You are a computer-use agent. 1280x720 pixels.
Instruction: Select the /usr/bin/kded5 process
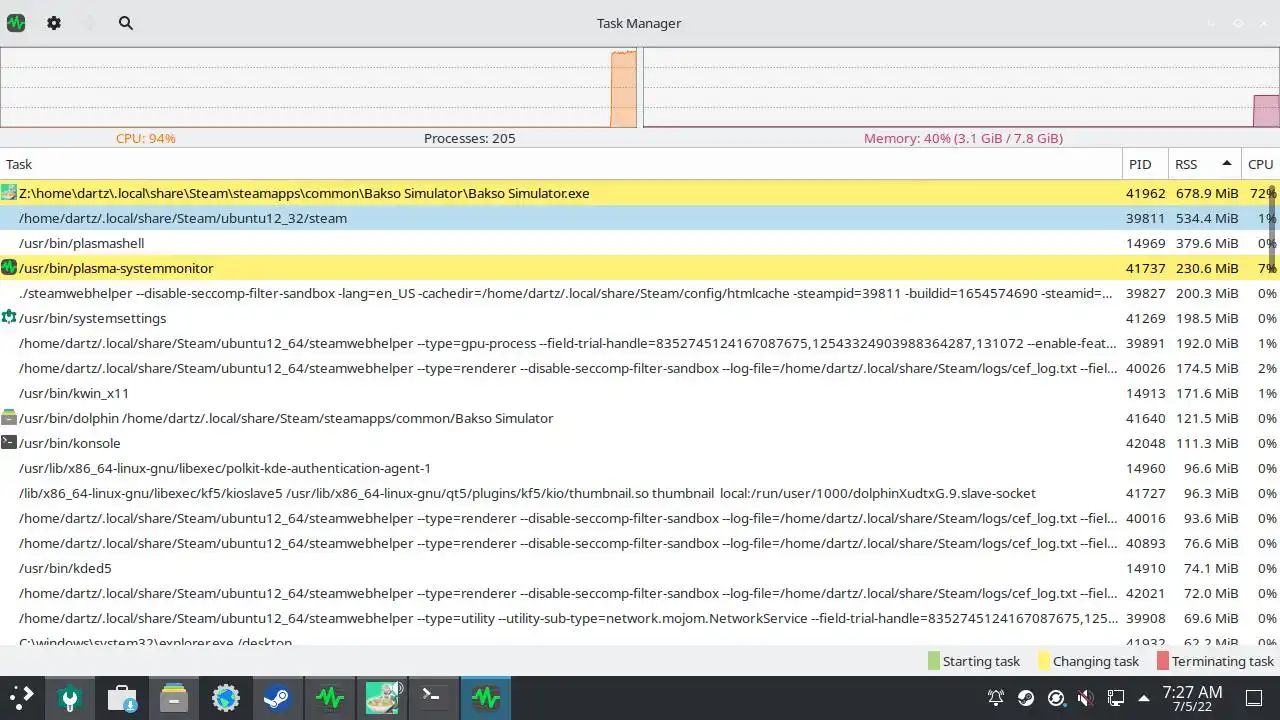[640, 568]
